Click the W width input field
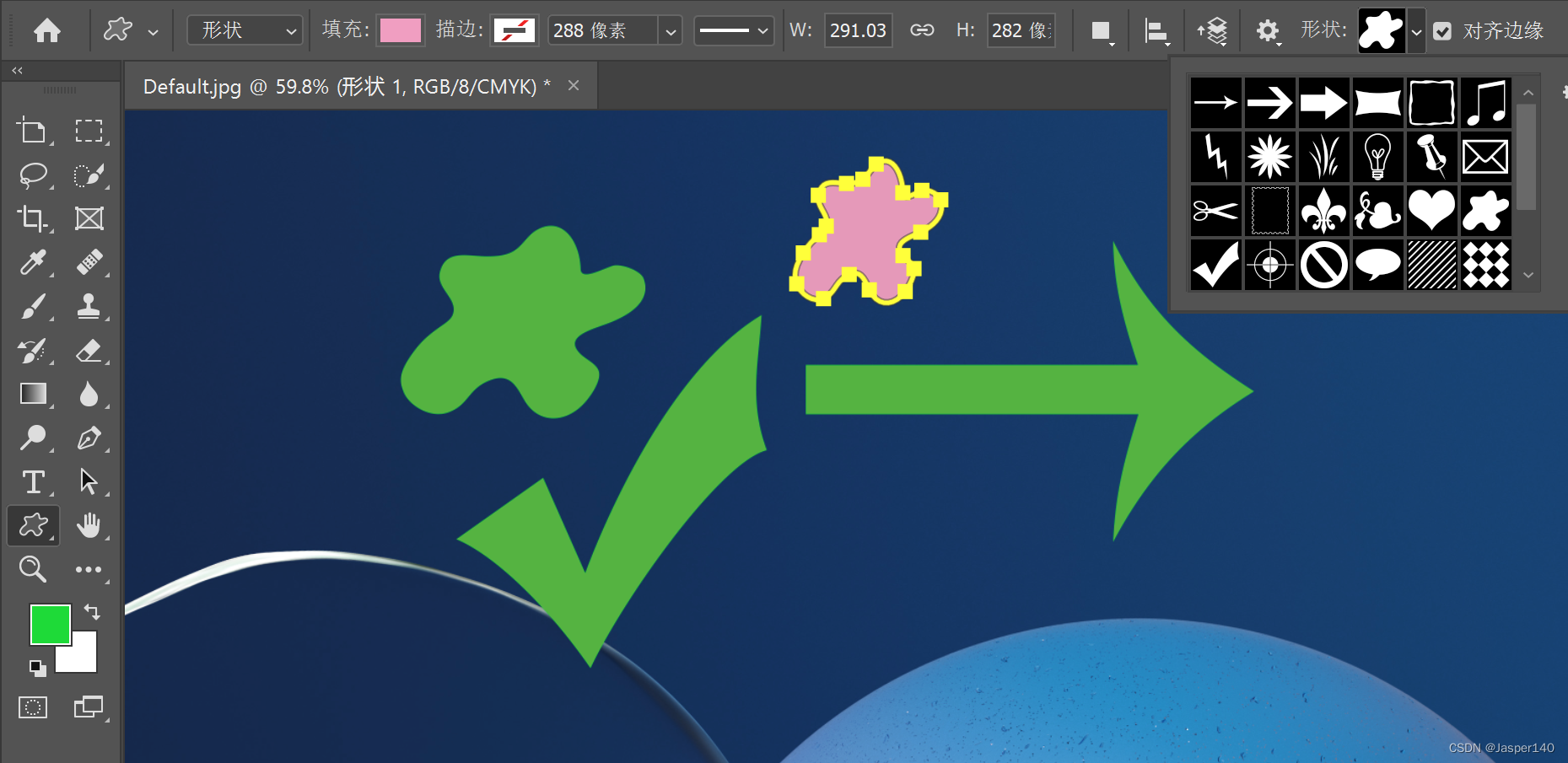 (858, 31)
